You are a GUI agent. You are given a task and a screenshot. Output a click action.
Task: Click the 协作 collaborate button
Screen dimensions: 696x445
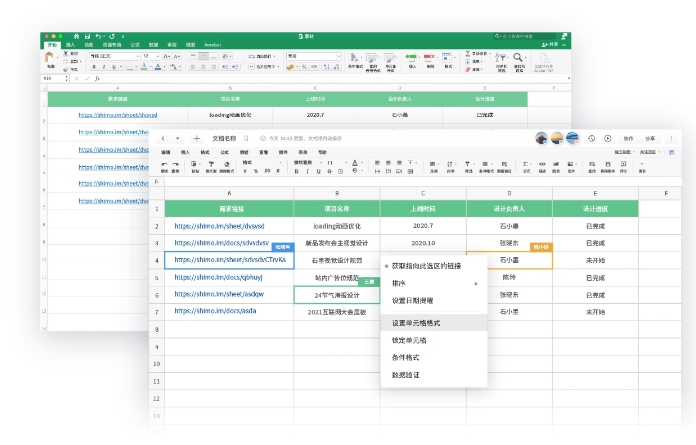click(x=628, y=138)
